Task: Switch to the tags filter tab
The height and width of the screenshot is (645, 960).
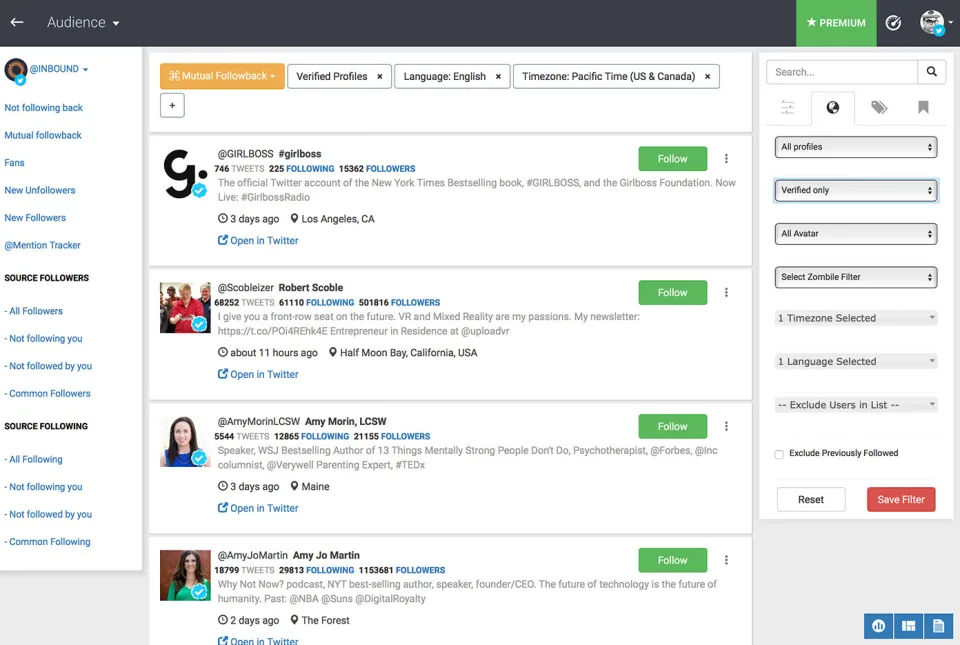Action: coord(879,108)
